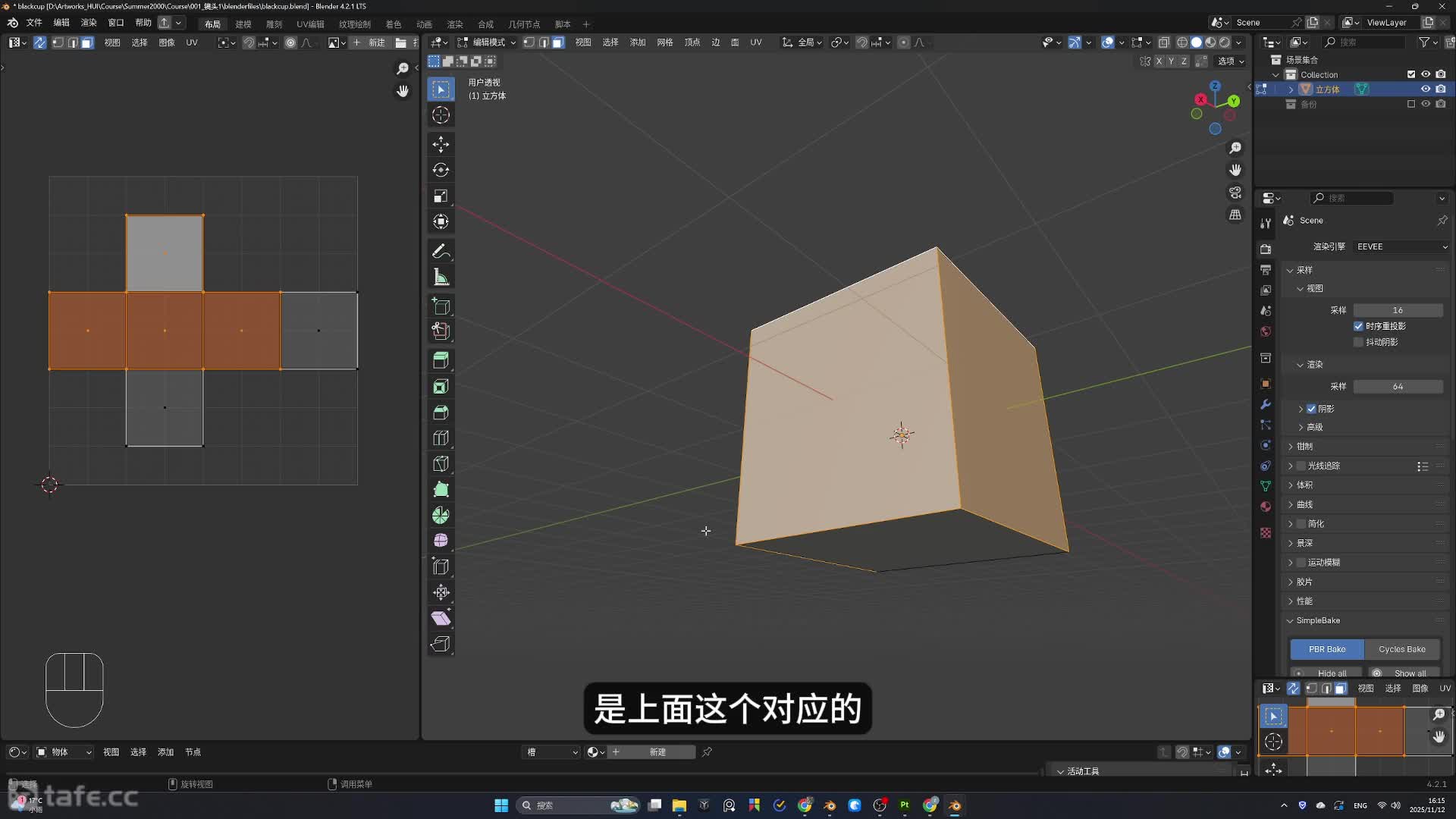1456x819 pixels.
Task: Open the 文件 menu
Action: pyautogui.click(x=34, y=23)
